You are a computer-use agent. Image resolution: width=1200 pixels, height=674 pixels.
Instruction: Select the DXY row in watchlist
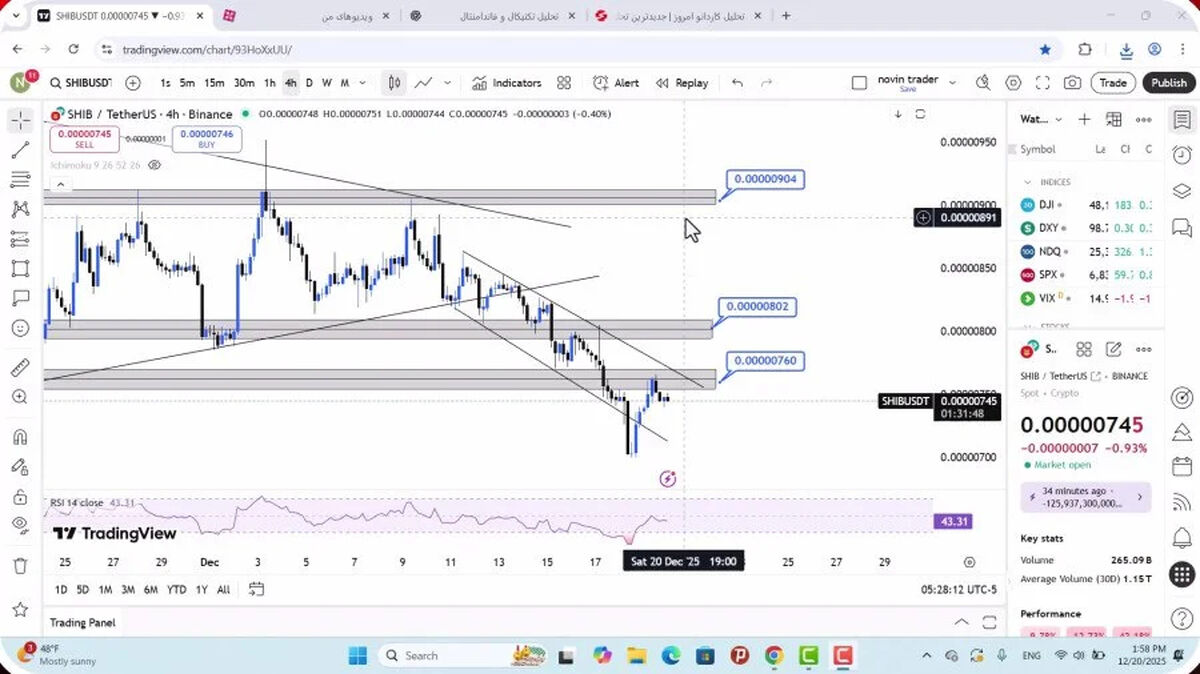[x=1086, y=228]
